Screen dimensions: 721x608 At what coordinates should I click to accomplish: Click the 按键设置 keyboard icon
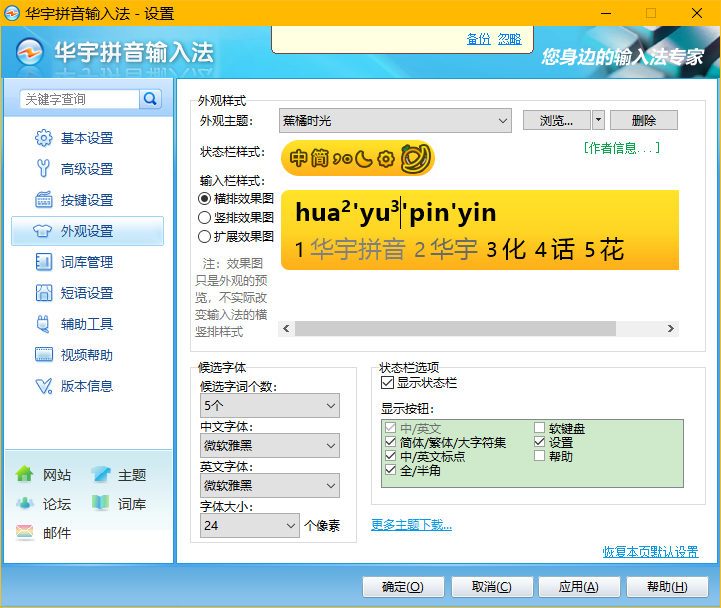[44, 200]
